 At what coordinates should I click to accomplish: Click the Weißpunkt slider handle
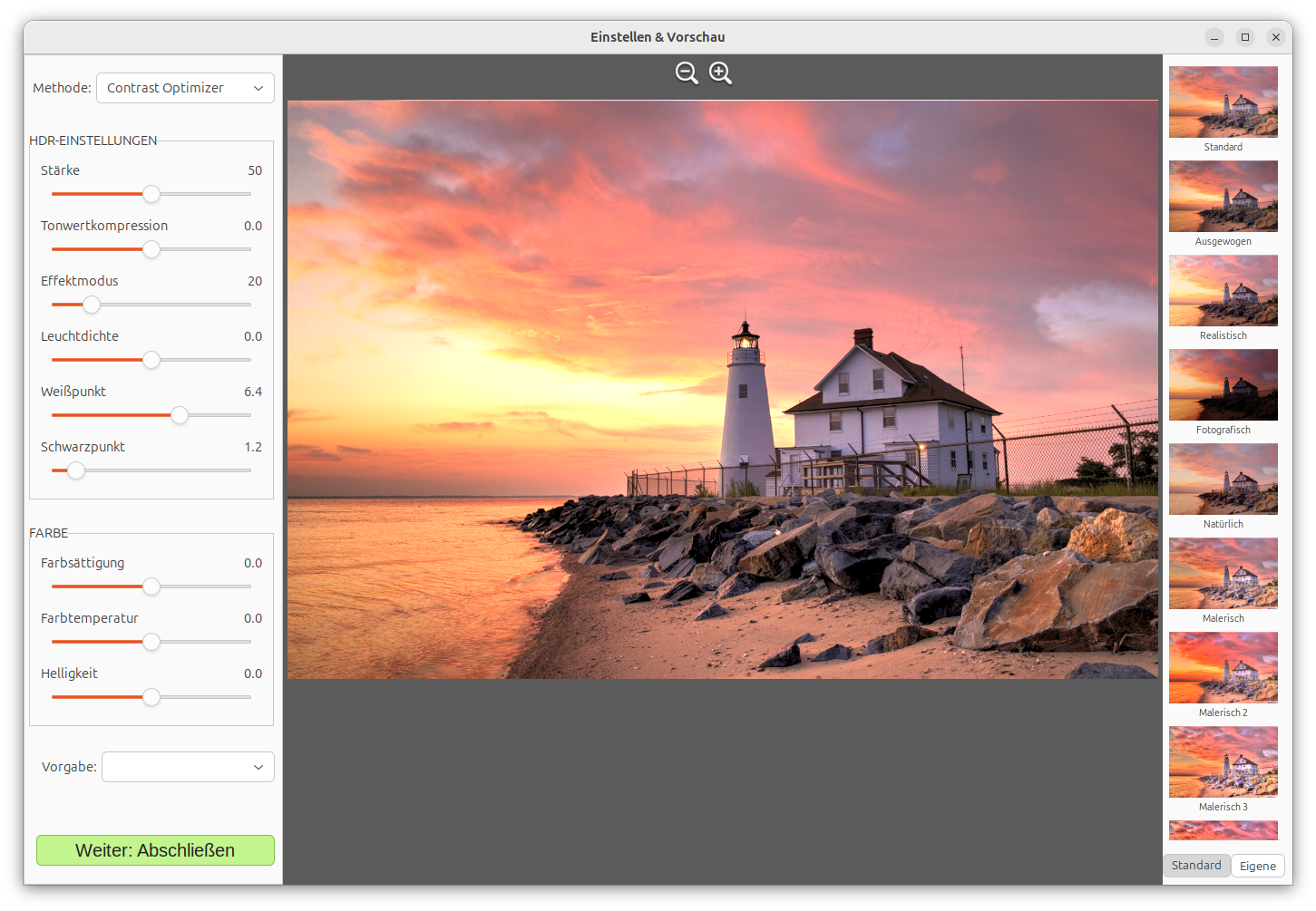pos(180,415)
